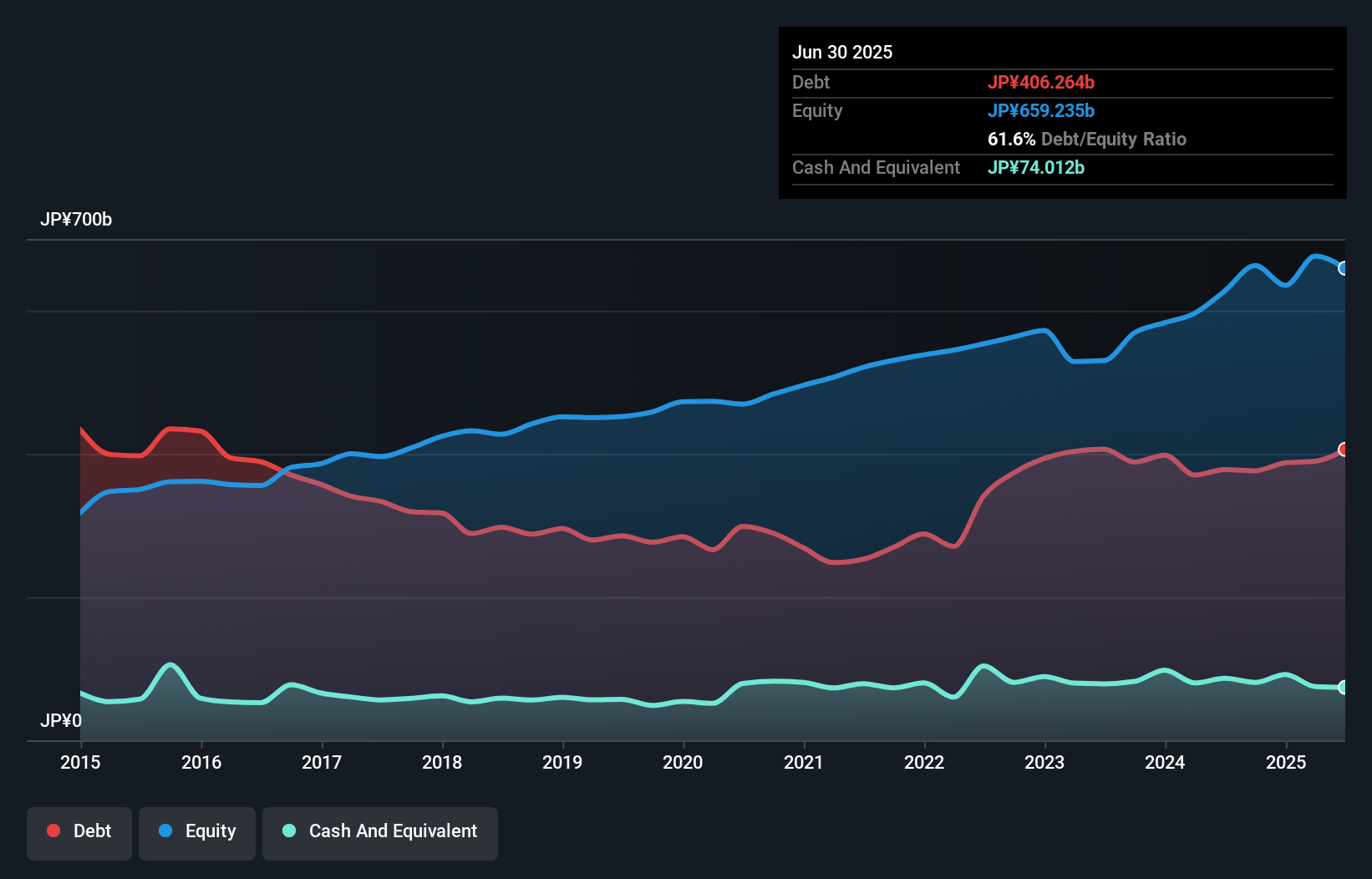Toggle the Cash And Equivalent series visibility
The height and width of the screenshot is (879, 1372).
point(380,833)
